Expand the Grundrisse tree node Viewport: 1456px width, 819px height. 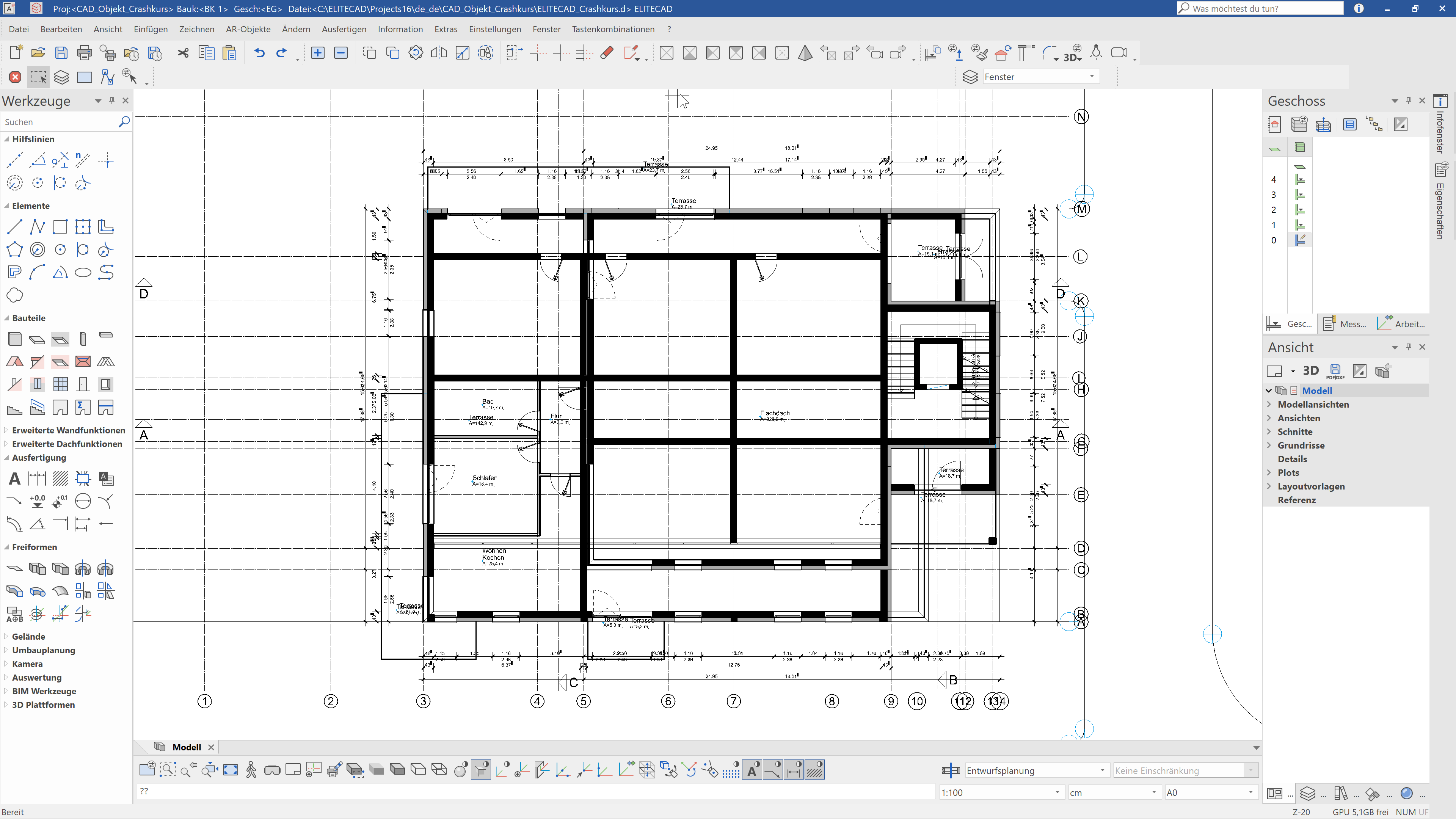1269,446
